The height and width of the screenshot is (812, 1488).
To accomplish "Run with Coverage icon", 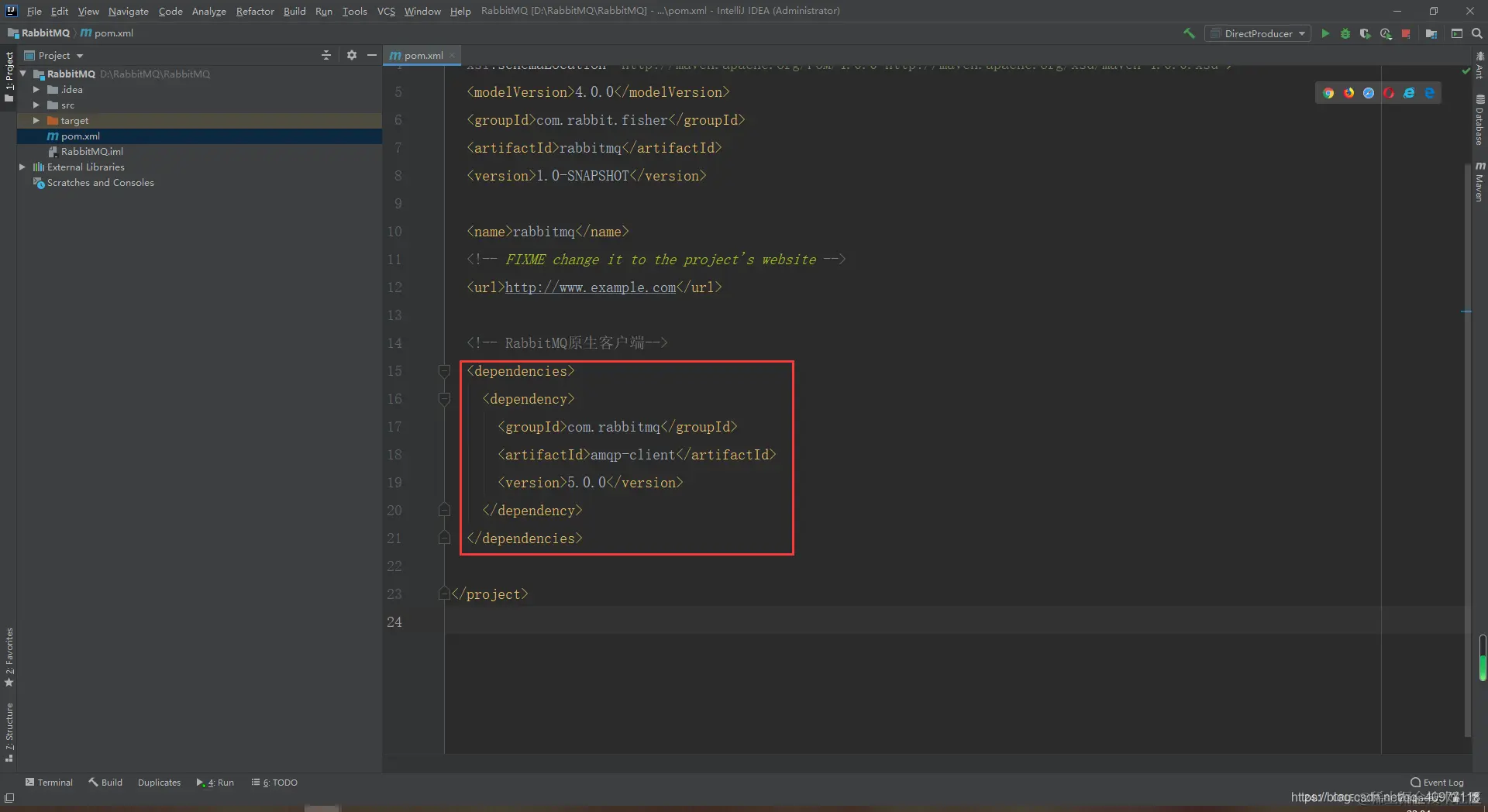I will [x=1366, y=33].
